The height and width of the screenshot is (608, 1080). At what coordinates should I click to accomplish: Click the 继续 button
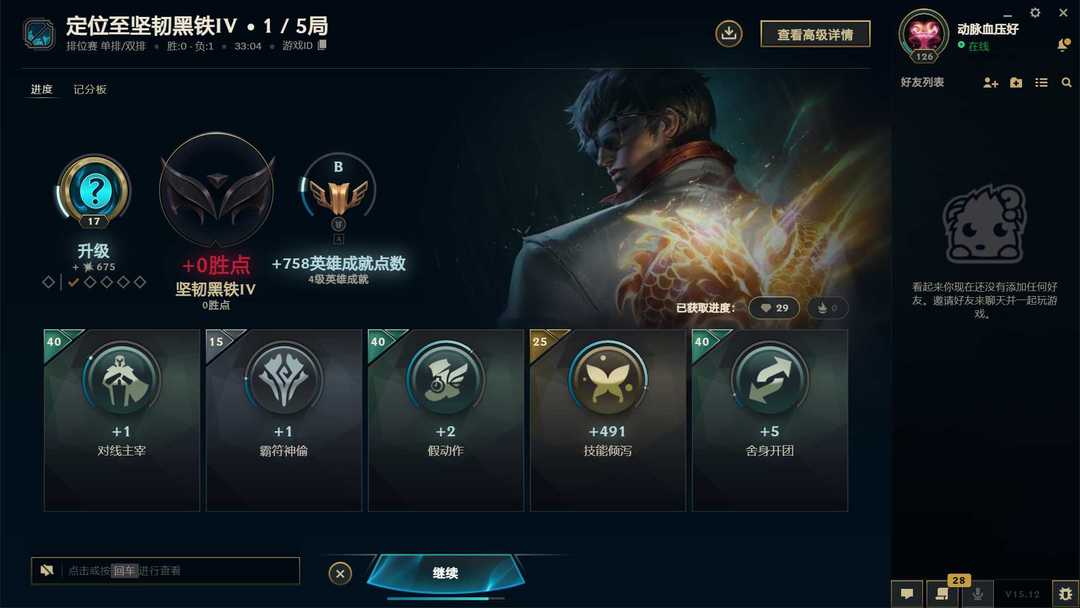pyautogui.click(x=445, y=573)
